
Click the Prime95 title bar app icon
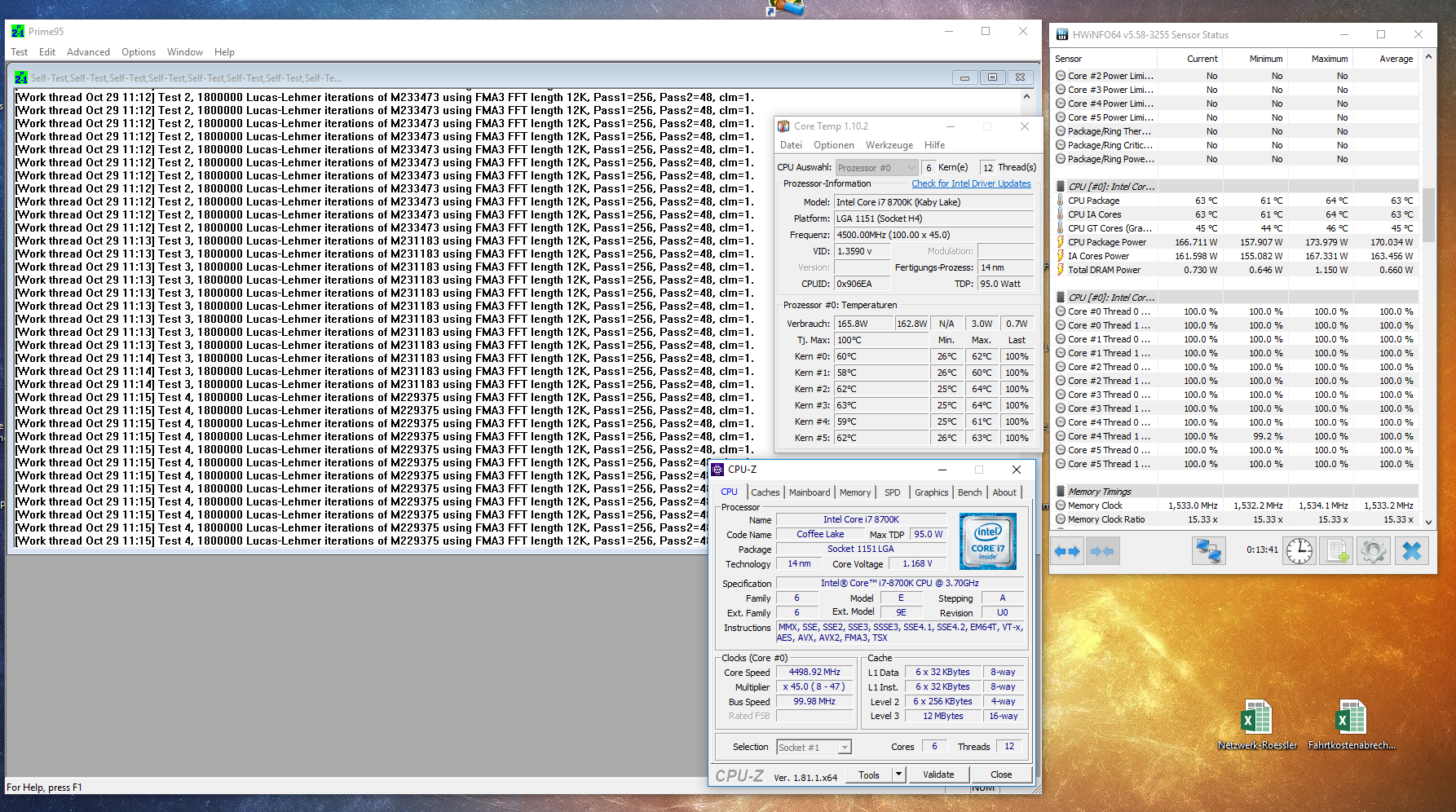18,32
